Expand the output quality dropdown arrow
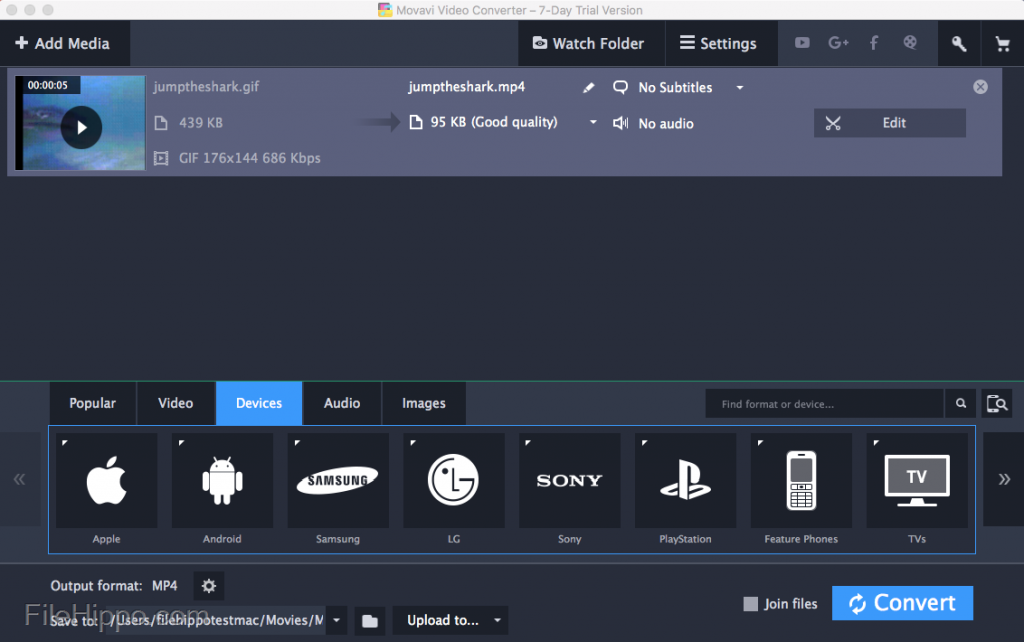 (x=593, y=122)
